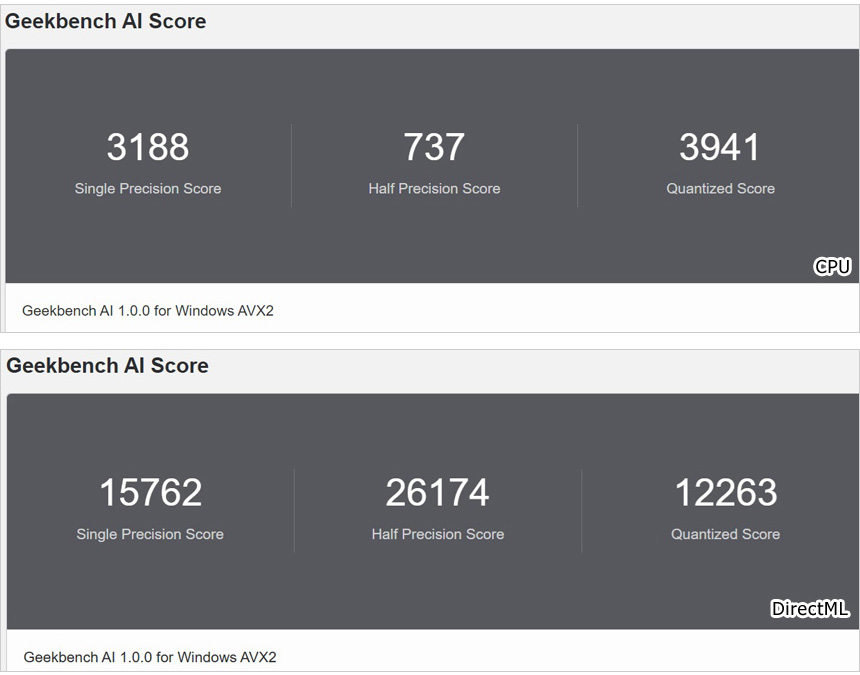Screen dimensions: 860x675
Task: Click the divider between 3188 and 737
Action: click(x=291, y=166)
